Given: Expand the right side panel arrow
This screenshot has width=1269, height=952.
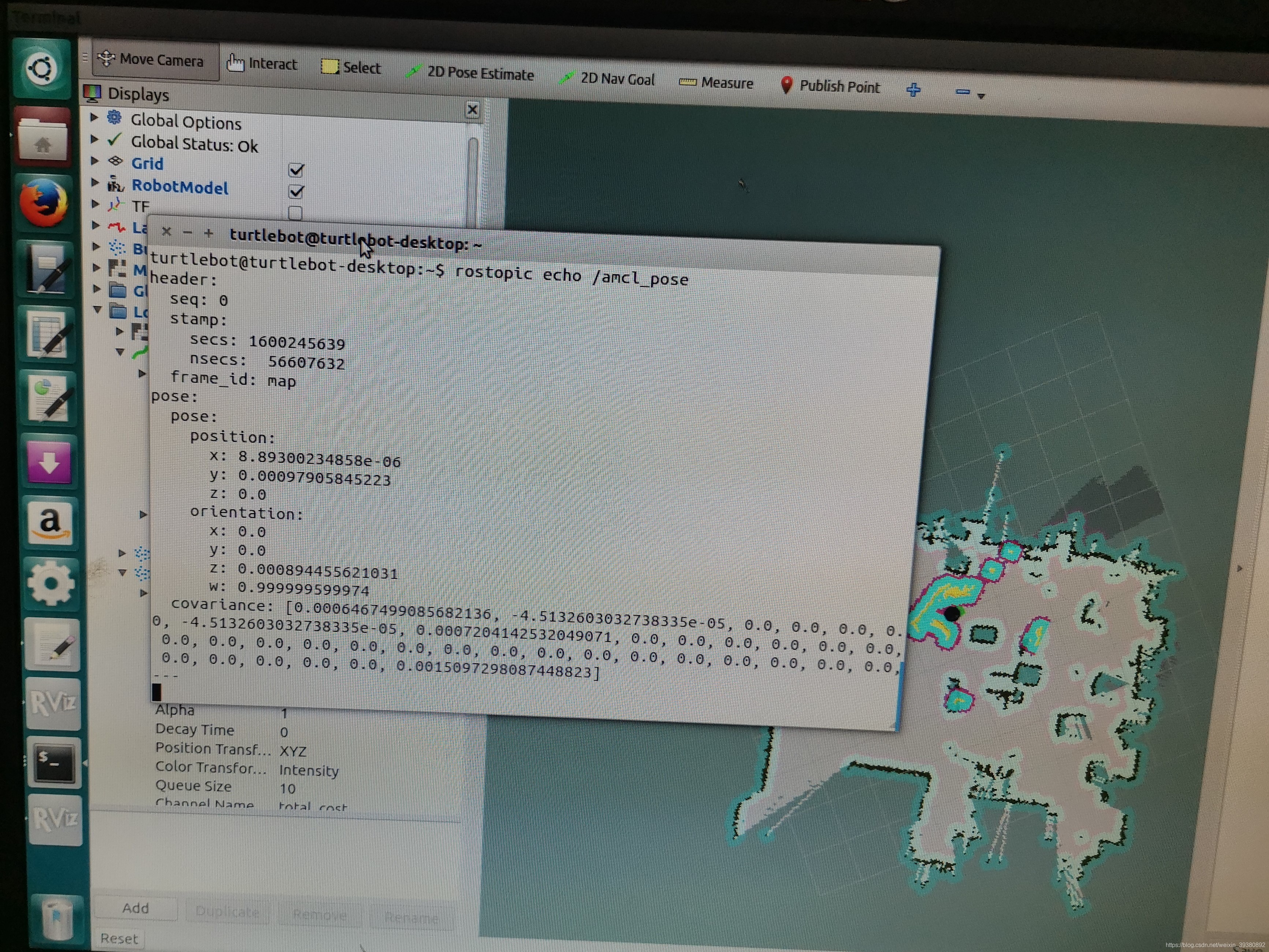Looking at the screenshot, I should coord(1239,569).
